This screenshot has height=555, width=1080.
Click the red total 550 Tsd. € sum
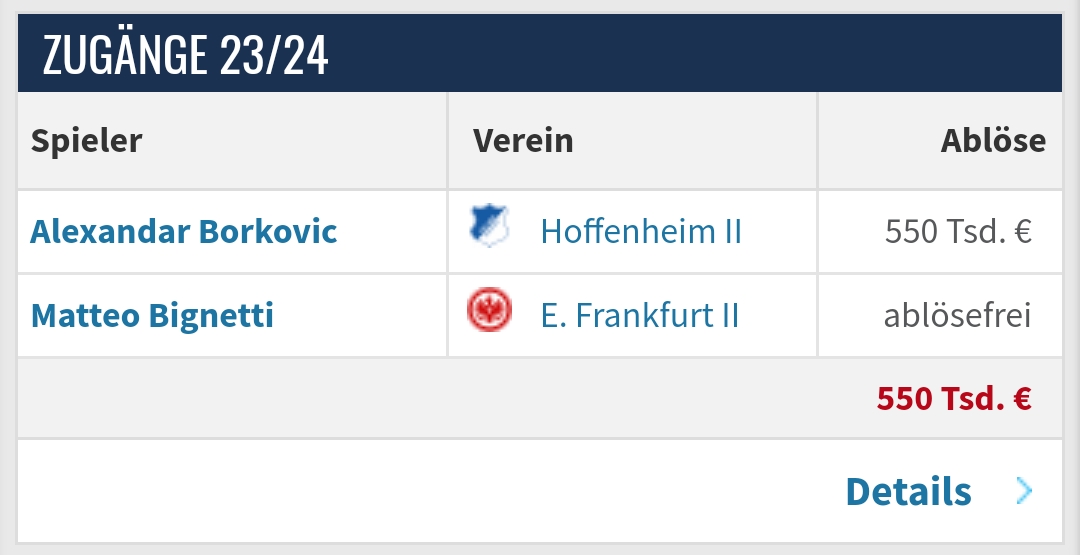pyautogui.click(x=954, y=398)
